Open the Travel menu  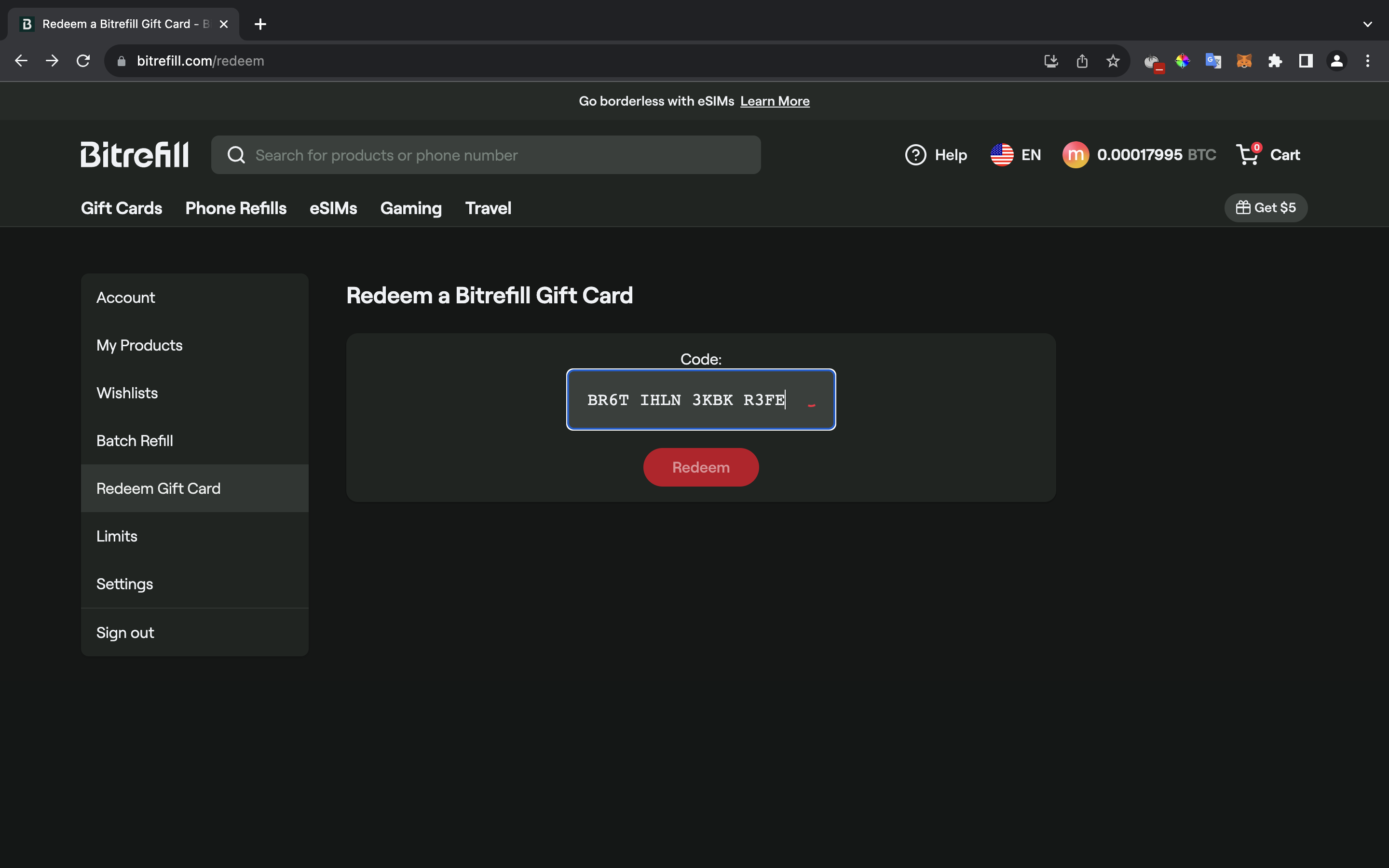(488, 208)
